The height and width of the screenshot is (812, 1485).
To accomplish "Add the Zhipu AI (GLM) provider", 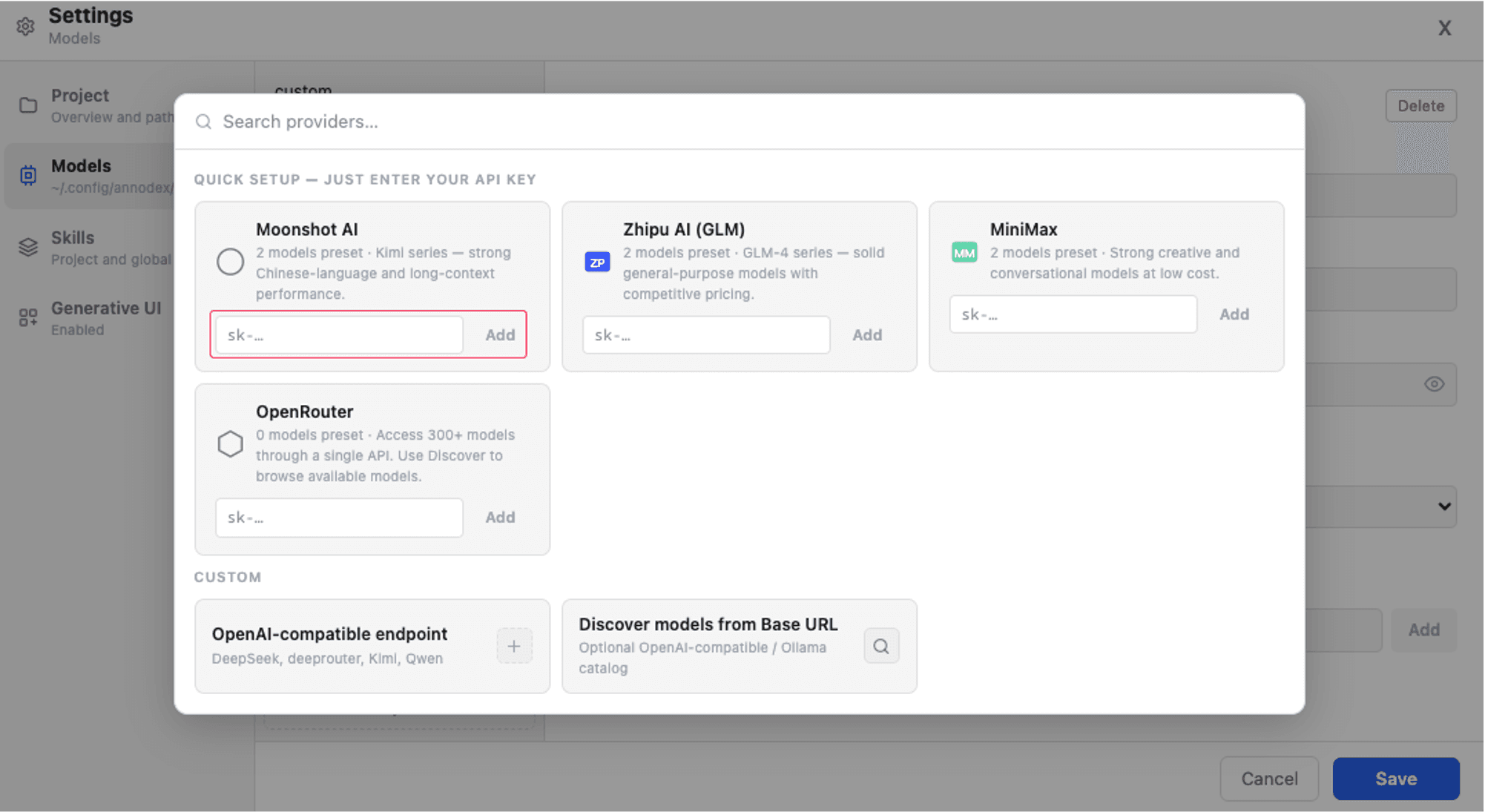I will tap(867, 335).
